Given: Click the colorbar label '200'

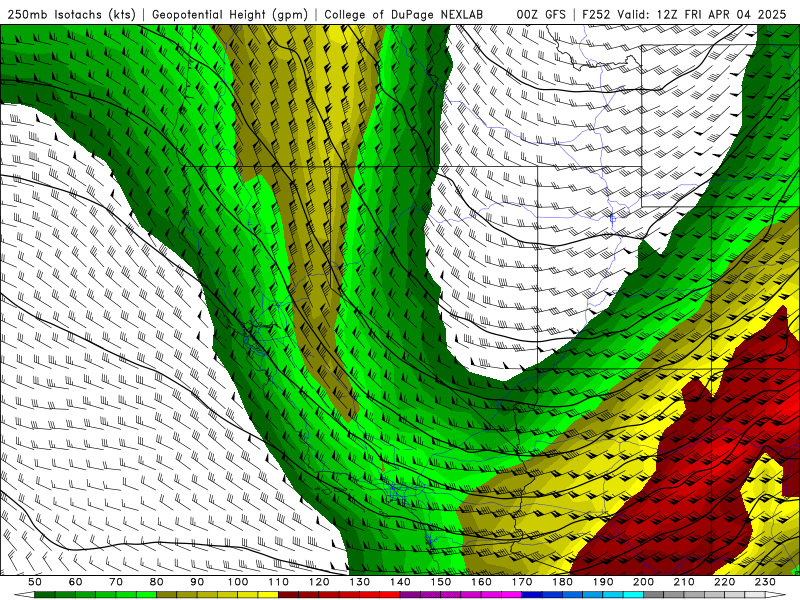Looking at the screenshot, I should (643, 582).
